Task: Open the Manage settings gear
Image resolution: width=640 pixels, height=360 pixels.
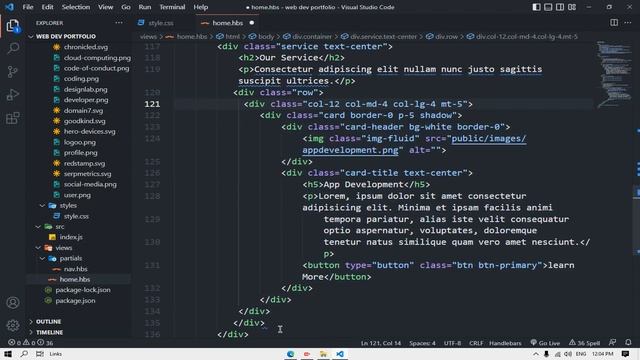Action: click(x=13, y=325)
